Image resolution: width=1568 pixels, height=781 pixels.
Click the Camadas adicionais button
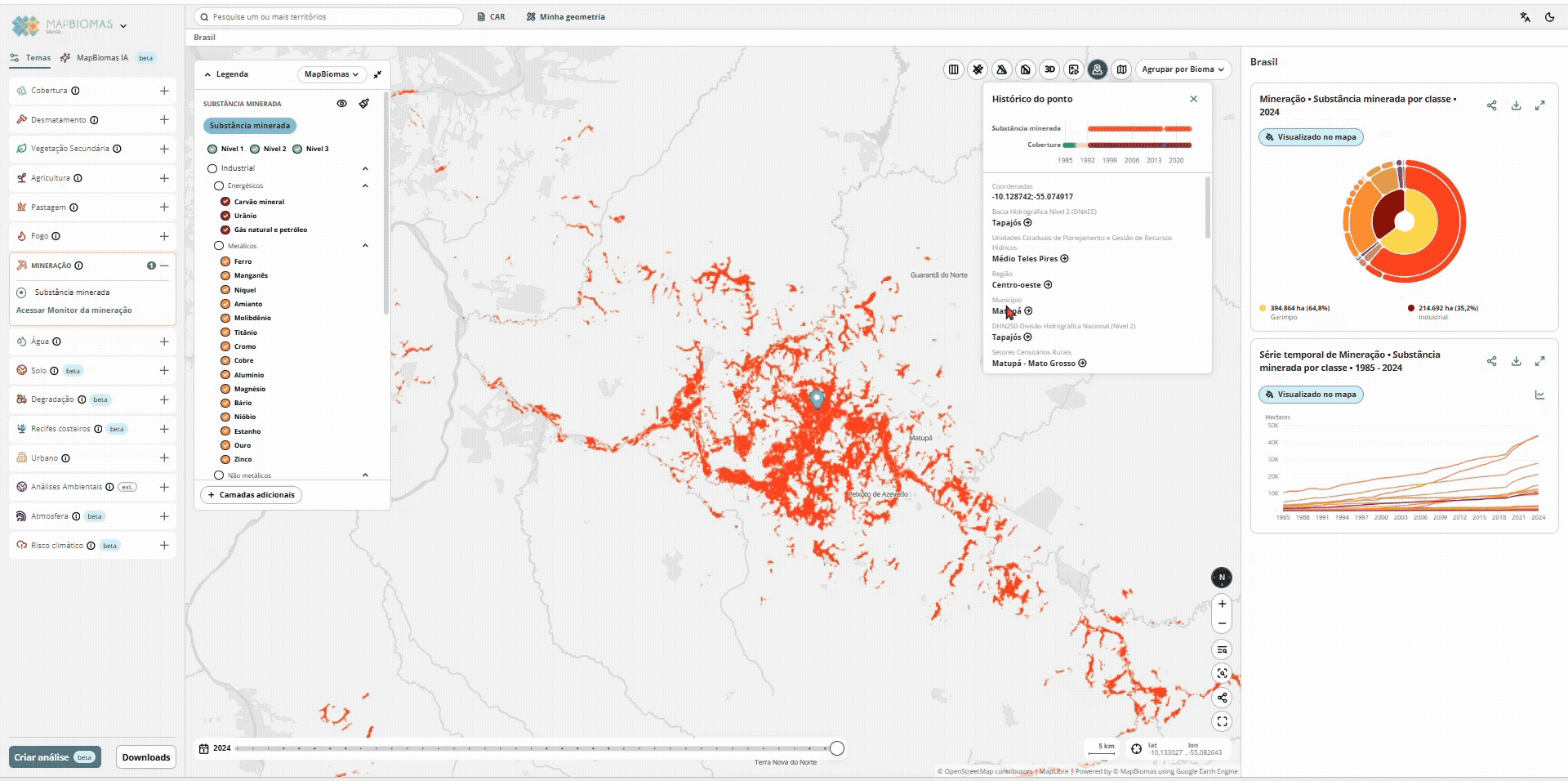tap(251, 495)
